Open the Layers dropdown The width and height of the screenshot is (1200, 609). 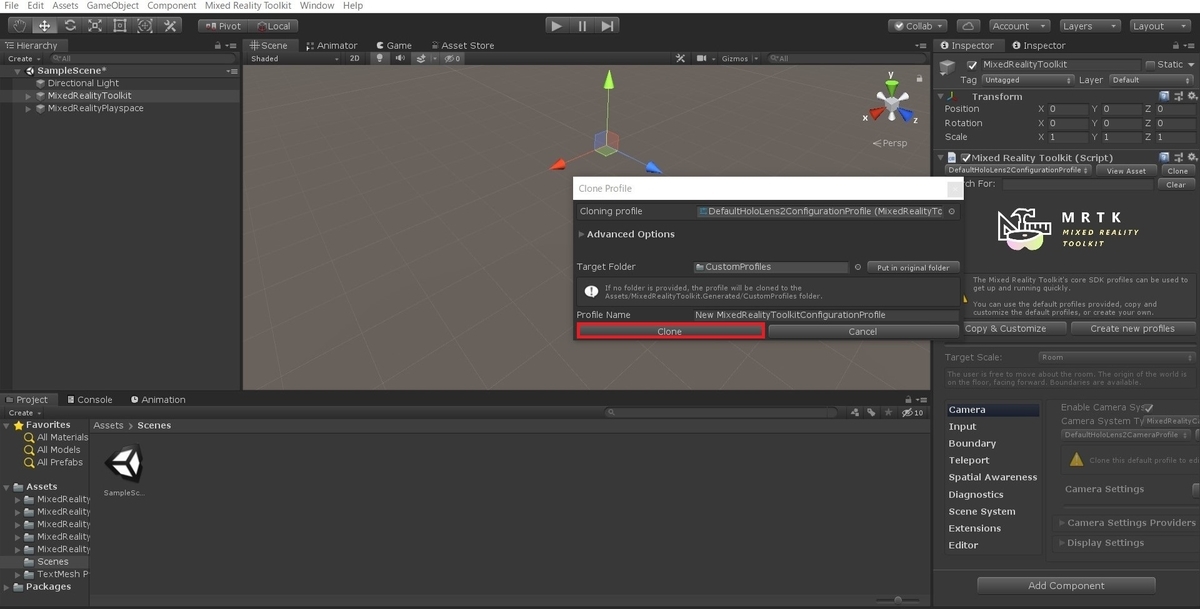[1088, 26]
